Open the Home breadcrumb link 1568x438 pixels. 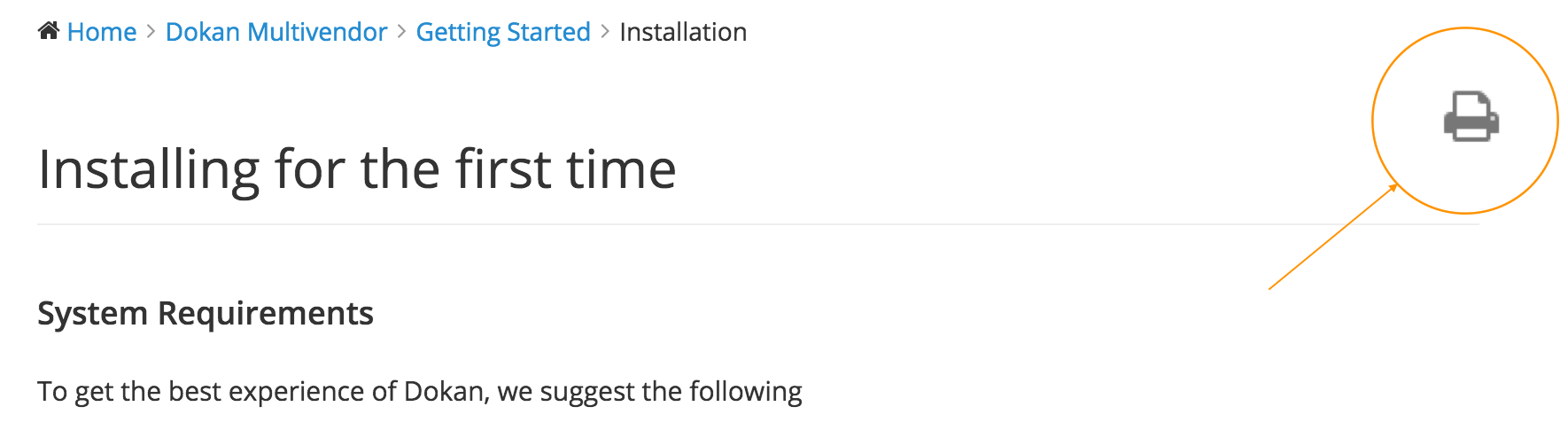[x=102, y=32]
